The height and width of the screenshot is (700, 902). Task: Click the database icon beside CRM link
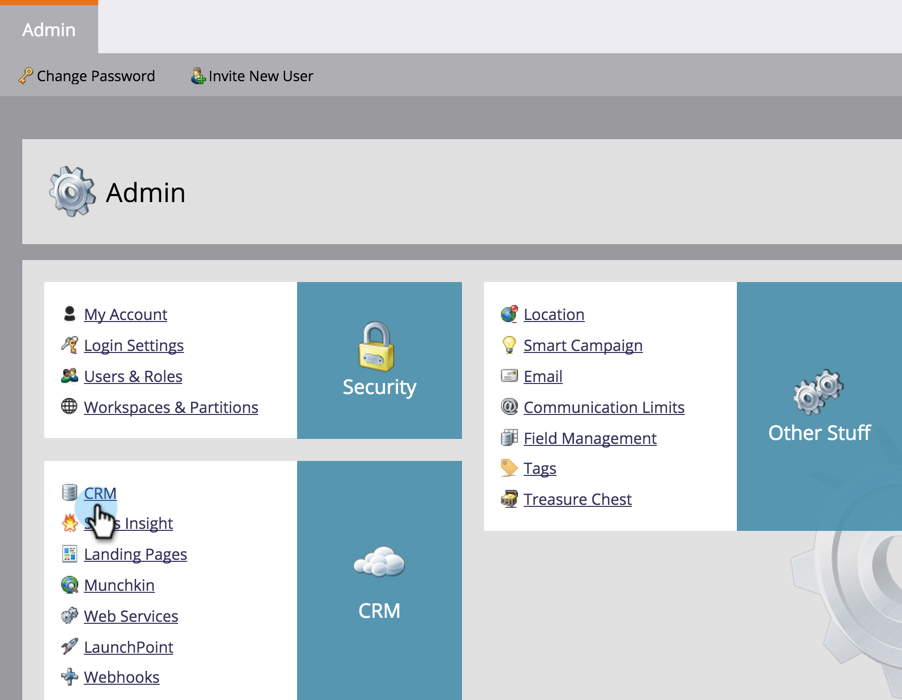tap(69, 492)
